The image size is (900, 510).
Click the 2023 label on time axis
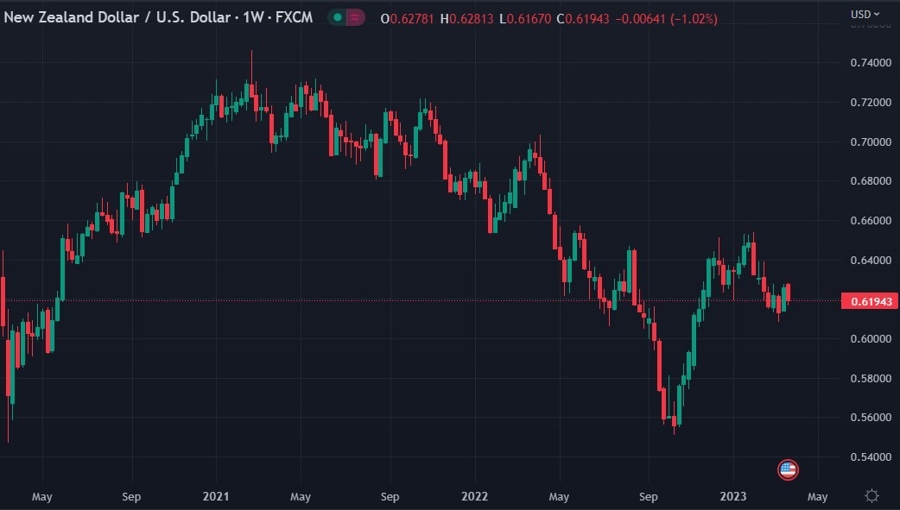(733, 496)
